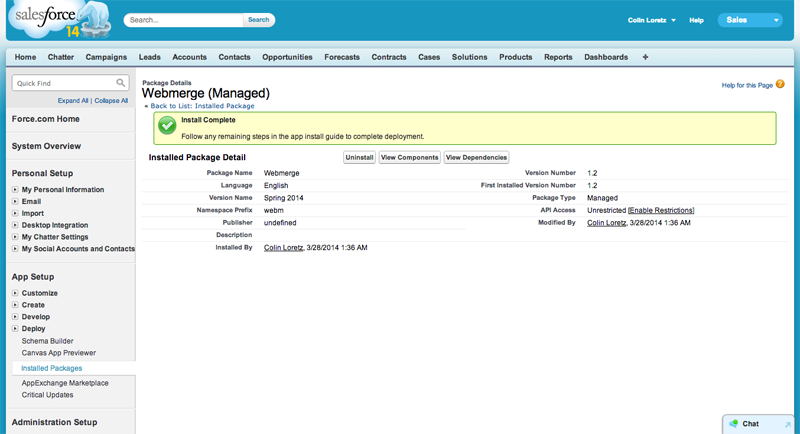Image resolution: width=800 pixels, height=434 pixels.
Task: Click the Chat bubble icon
Action: click(734, 423)
